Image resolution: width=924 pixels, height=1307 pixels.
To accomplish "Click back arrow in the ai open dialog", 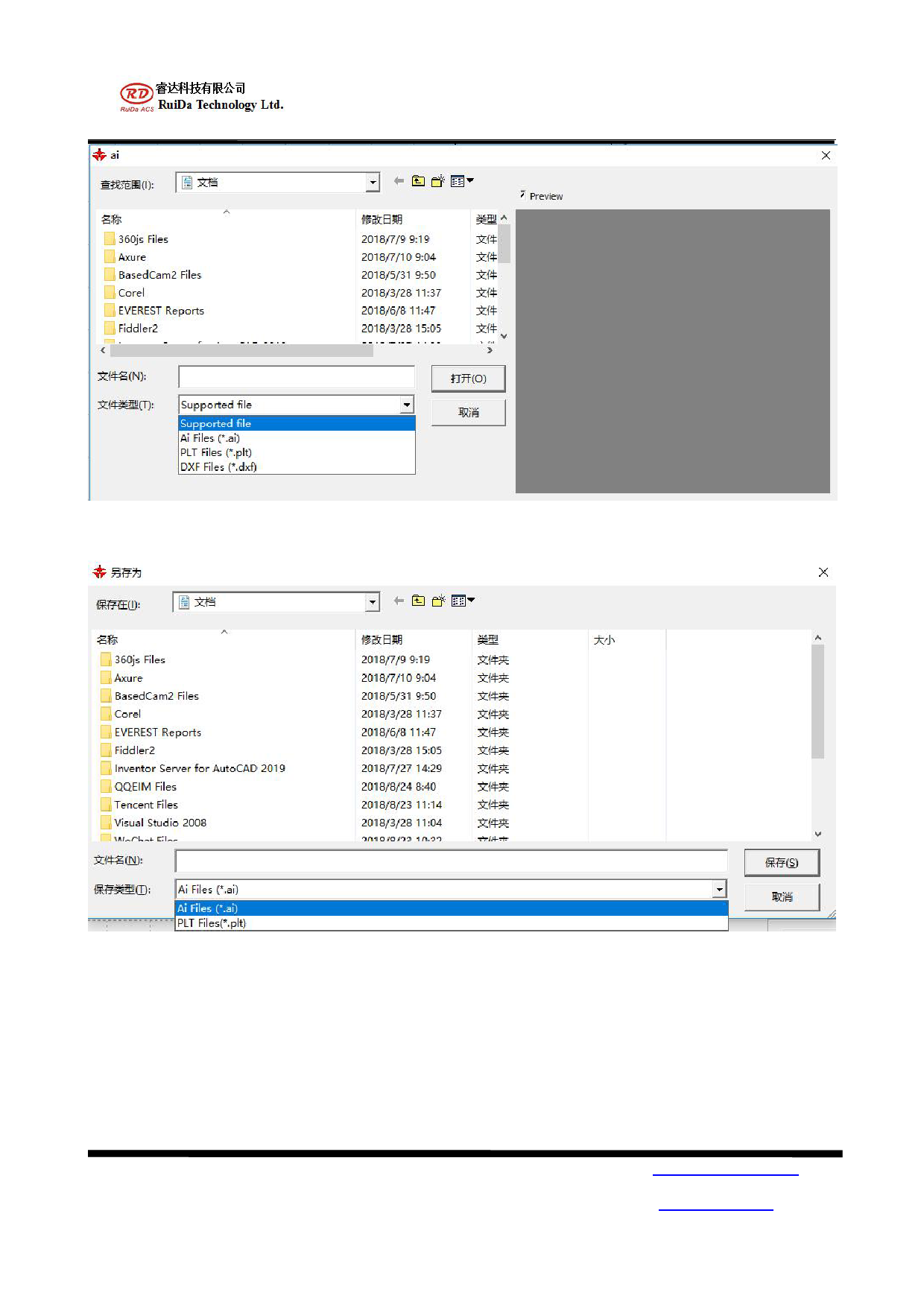I will 399,181.
